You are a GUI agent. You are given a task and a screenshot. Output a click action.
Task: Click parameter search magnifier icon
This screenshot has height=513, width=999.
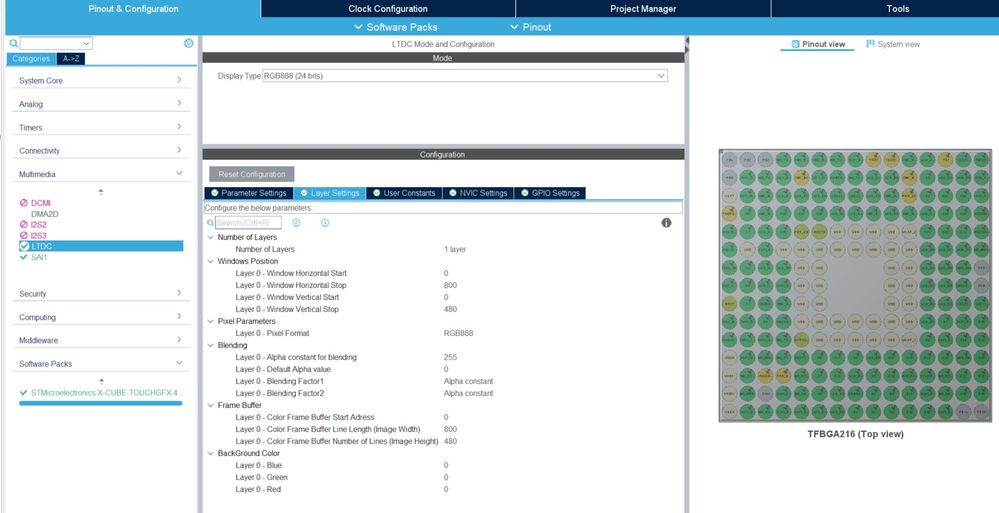pos(211,223)
